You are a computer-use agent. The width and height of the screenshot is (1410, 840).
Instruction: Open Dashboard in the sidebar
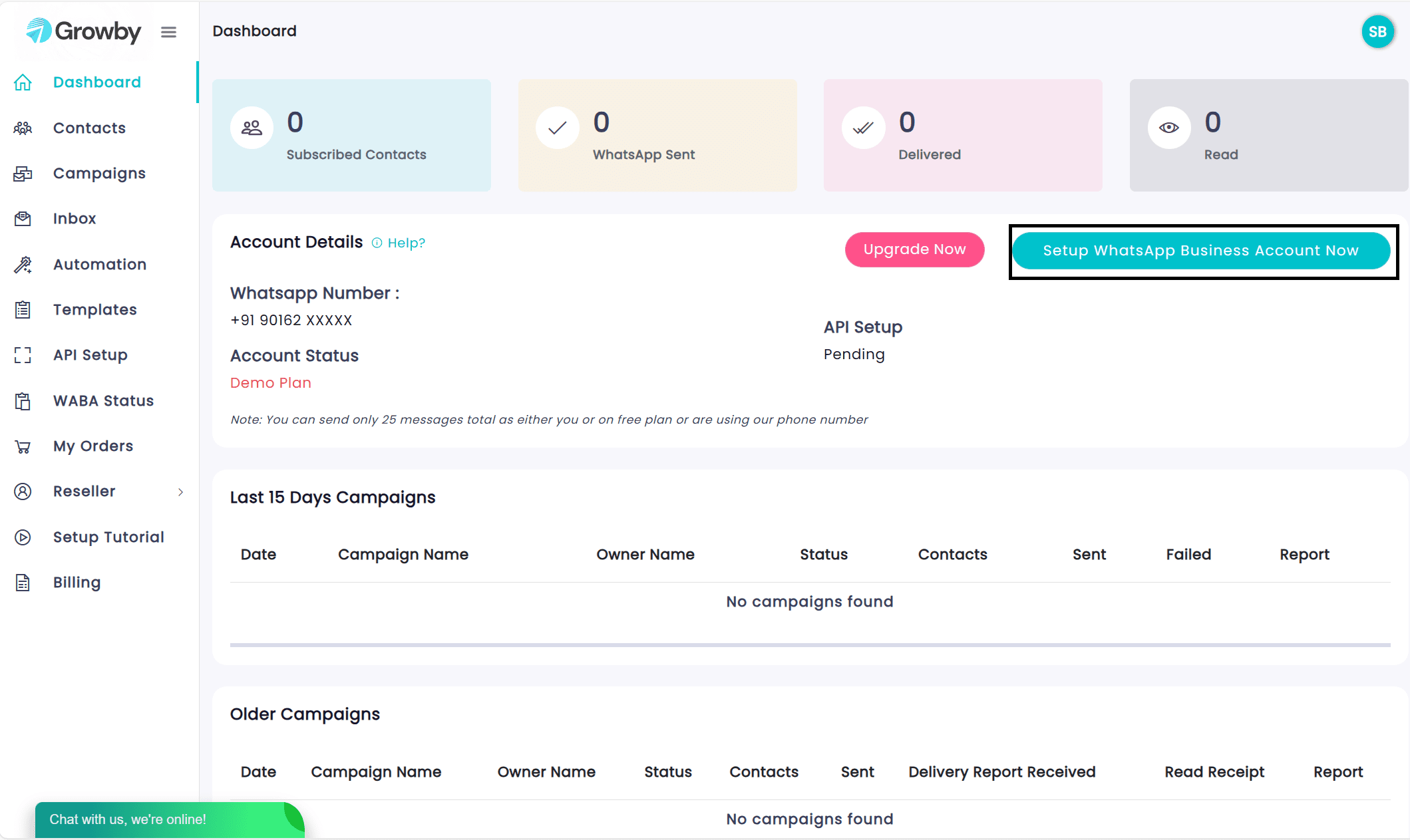(x=97, y=82)
